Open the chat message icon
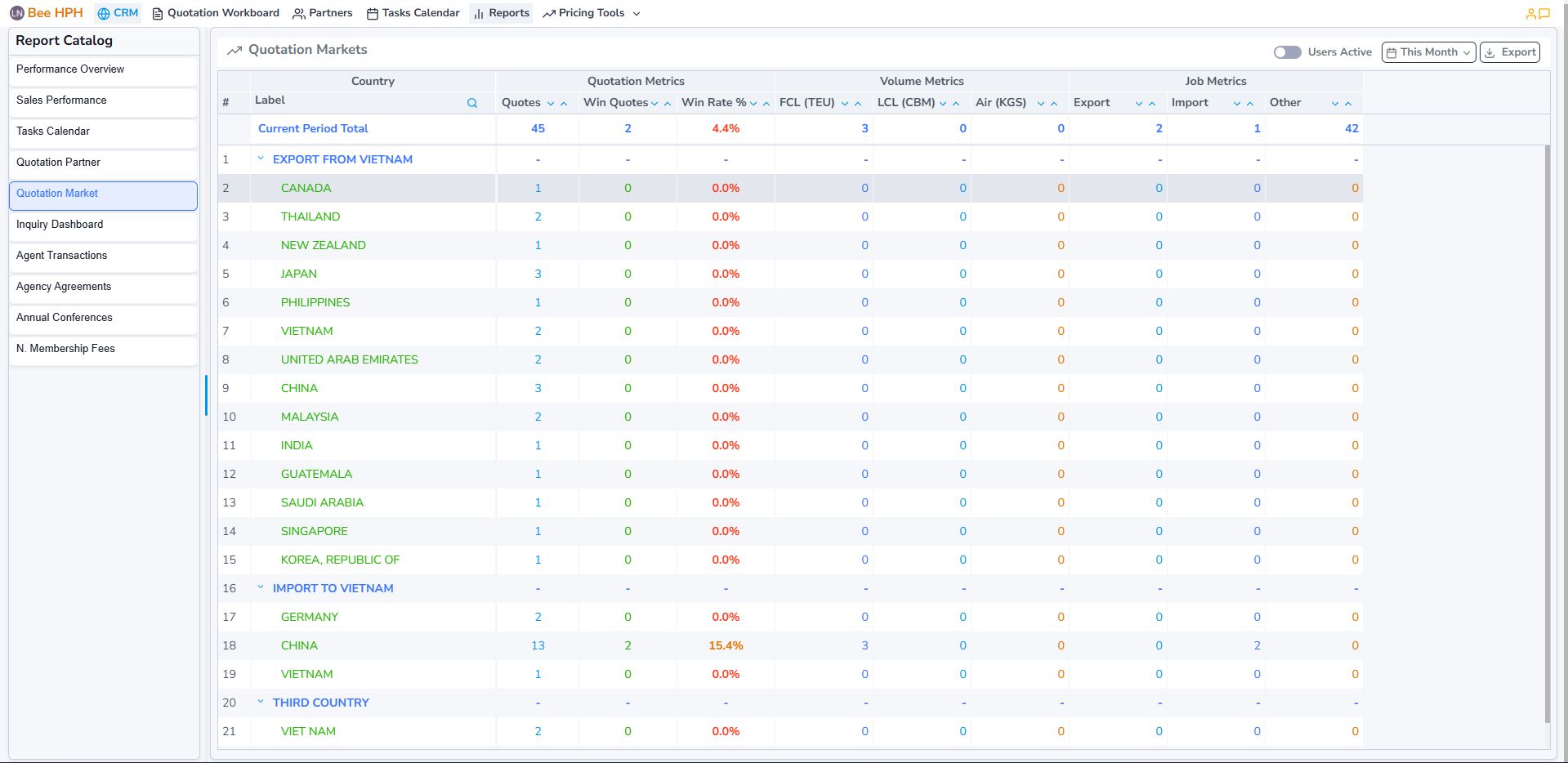Image resolution: width=1568 pixels, height=763 pixels. (1544, 14)
